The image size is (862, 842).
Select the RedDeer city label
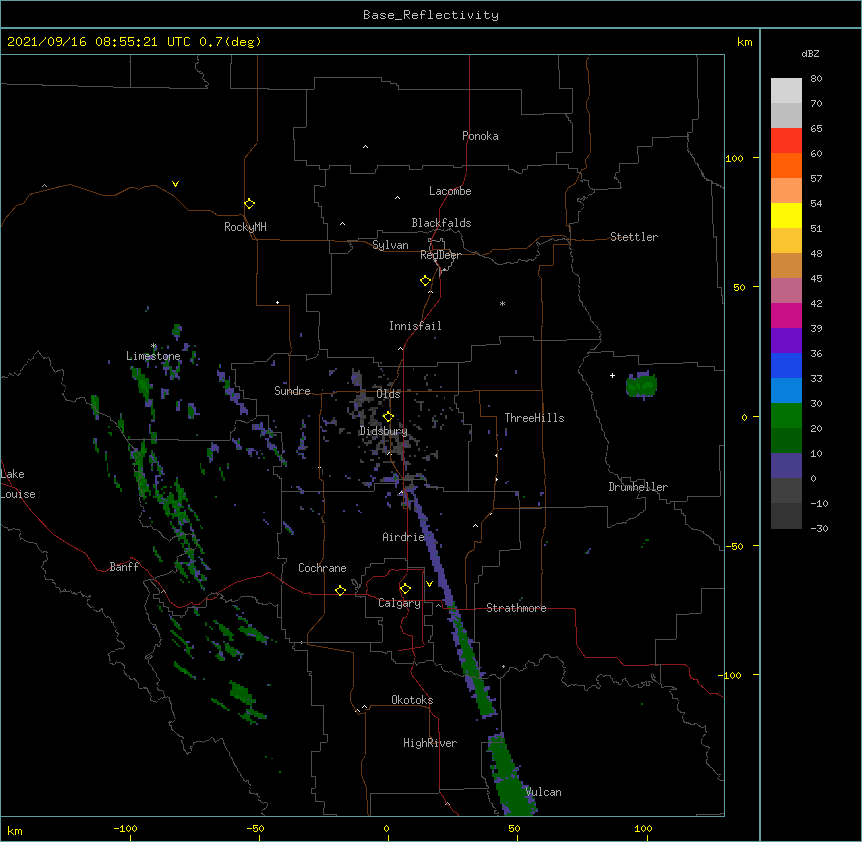point(440,255)
